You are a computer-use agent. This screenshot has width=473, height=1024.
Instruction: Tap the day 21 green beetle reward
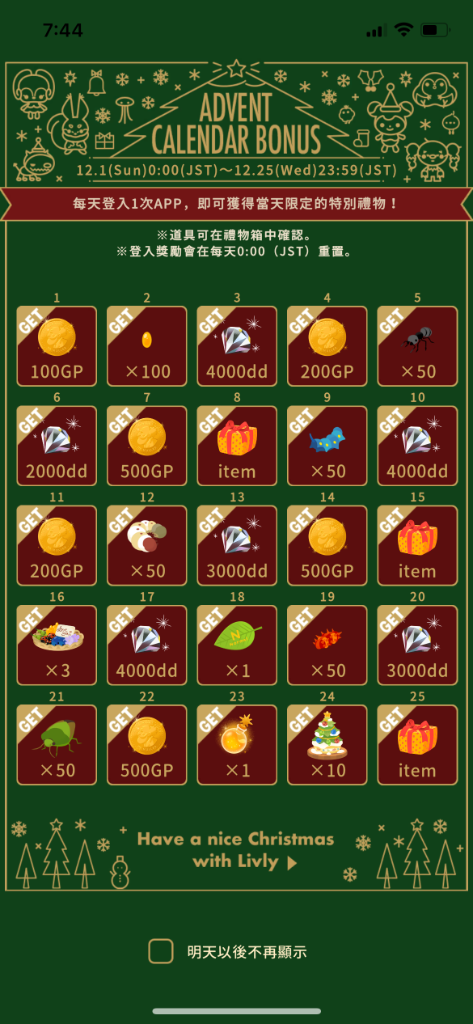coord(57,744)
